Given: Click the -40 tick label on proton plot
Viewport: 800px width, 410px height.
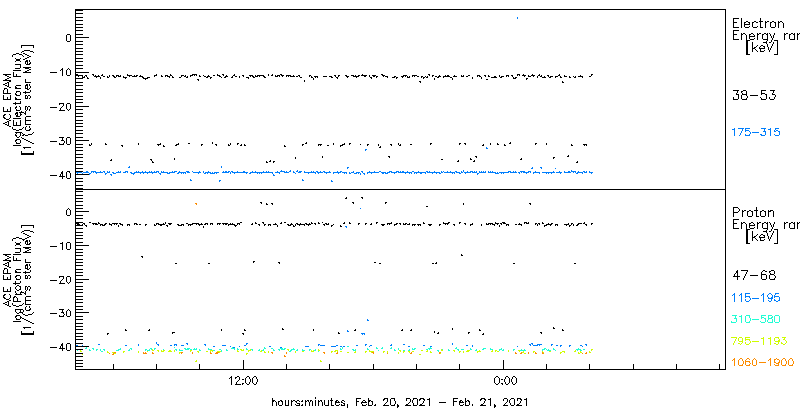Looking at the screenshot, I should coord(63,347).
